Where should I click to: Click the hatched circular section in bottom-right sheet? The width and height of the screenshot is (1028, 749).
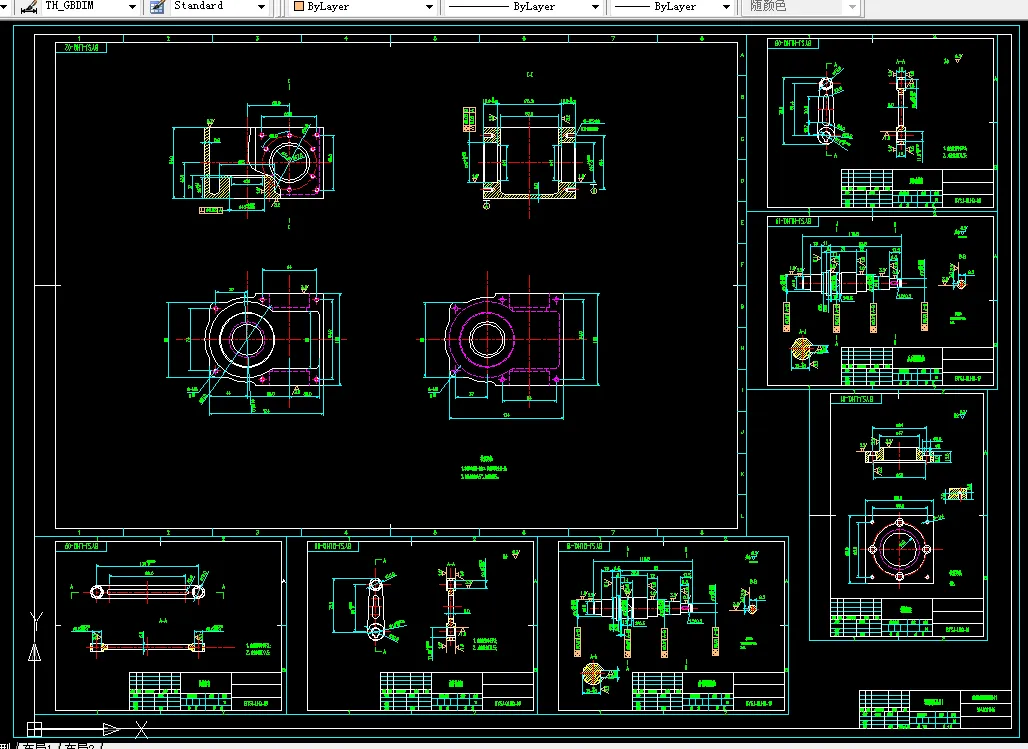click(593, 674)
